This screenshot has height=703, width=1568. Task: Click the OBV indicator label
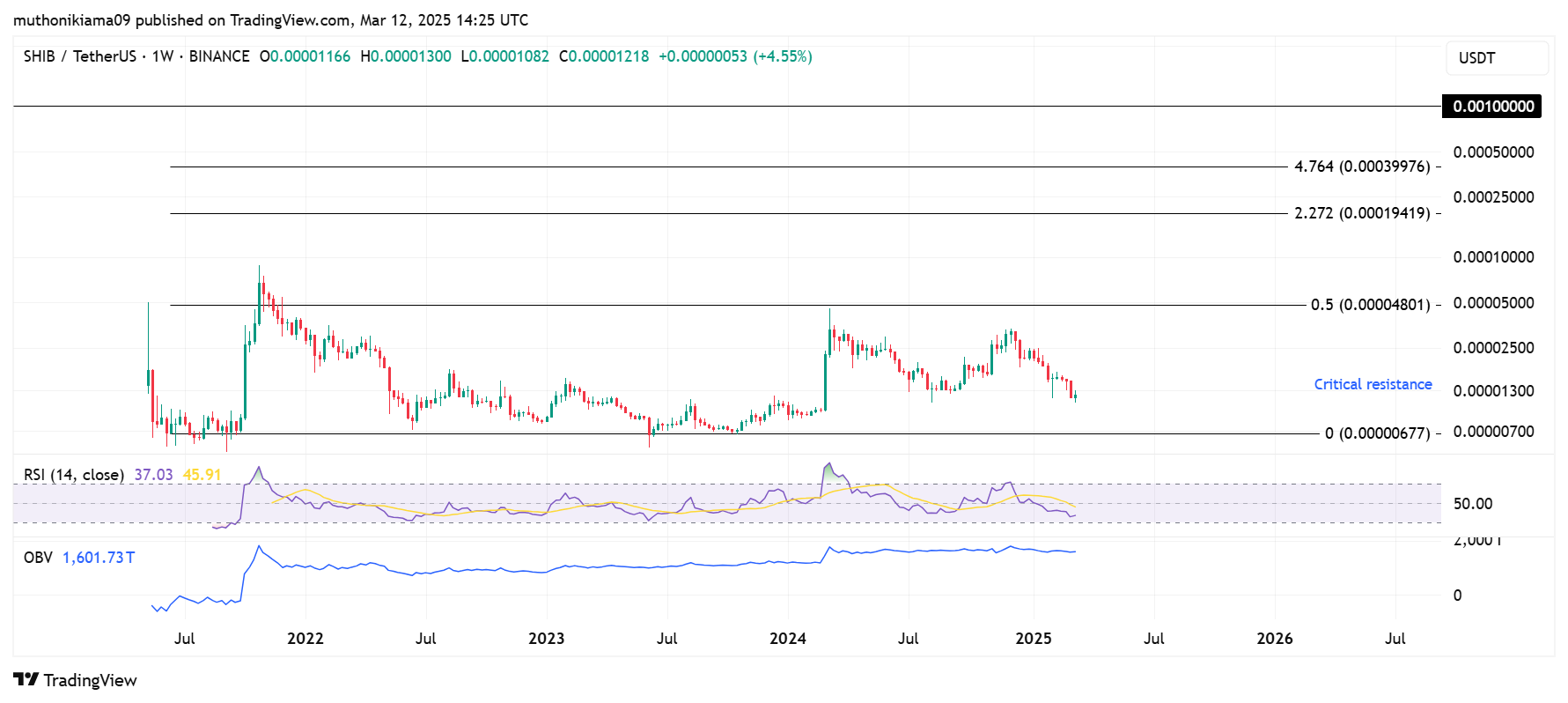(38, 558)
